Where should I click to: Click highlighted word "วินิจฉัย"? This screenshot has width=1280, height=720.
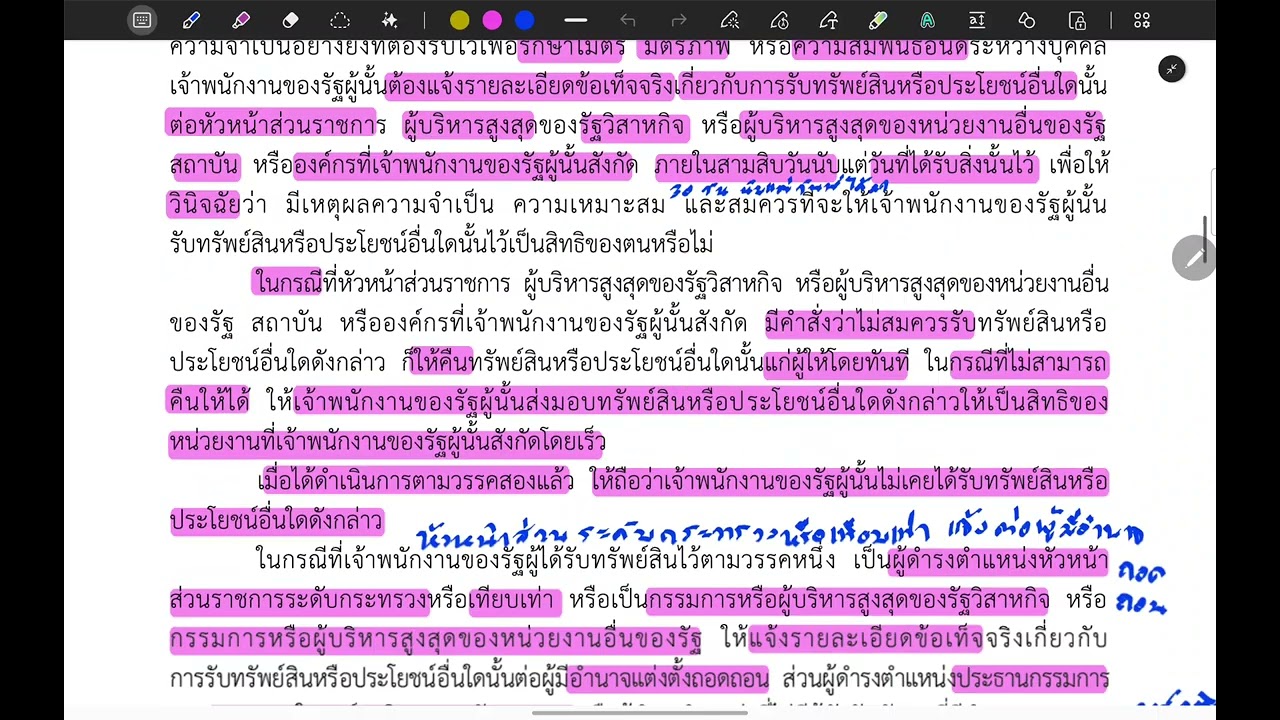(x=204, y=204)
